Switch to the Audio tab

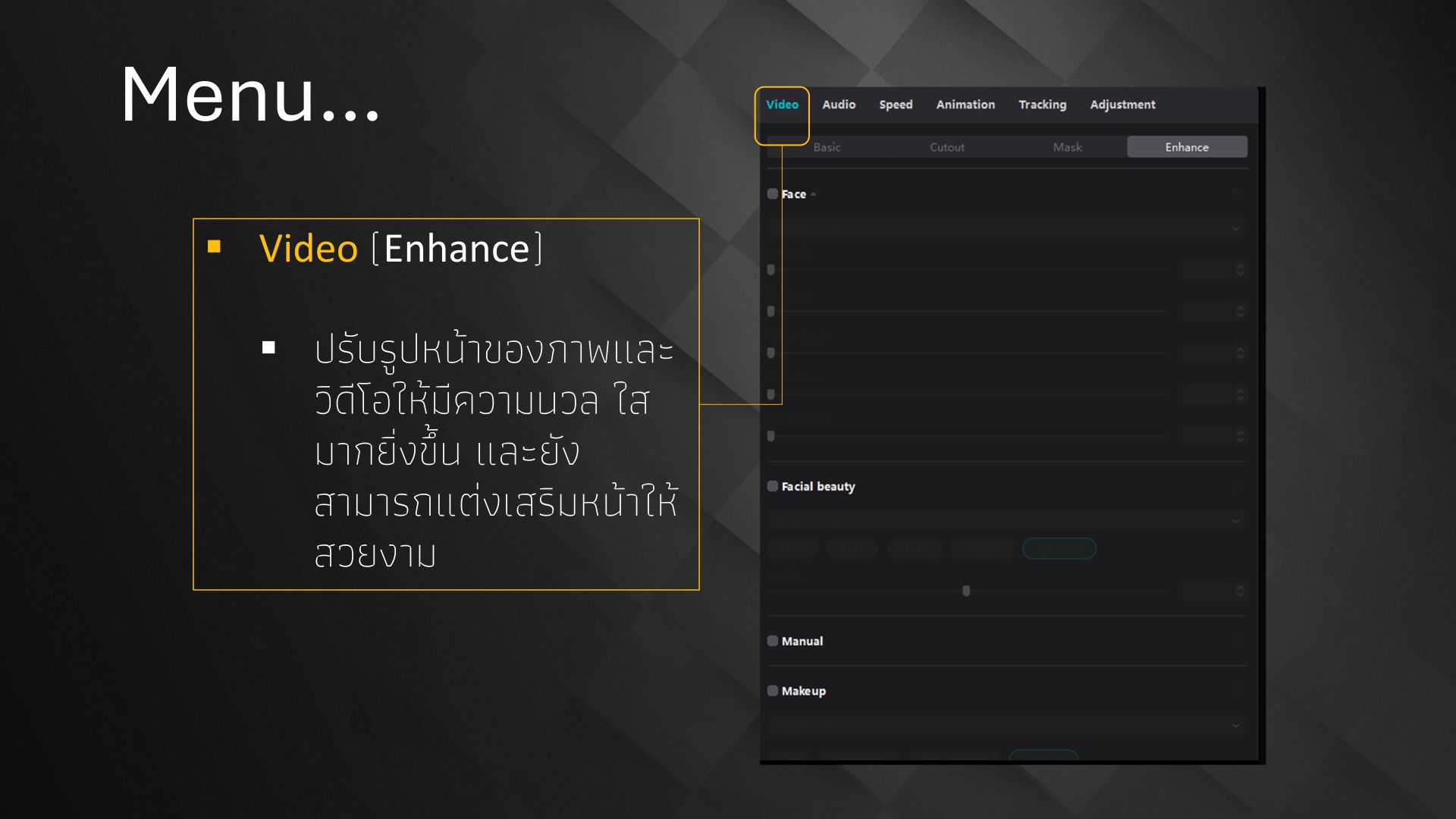coord(839,105)
